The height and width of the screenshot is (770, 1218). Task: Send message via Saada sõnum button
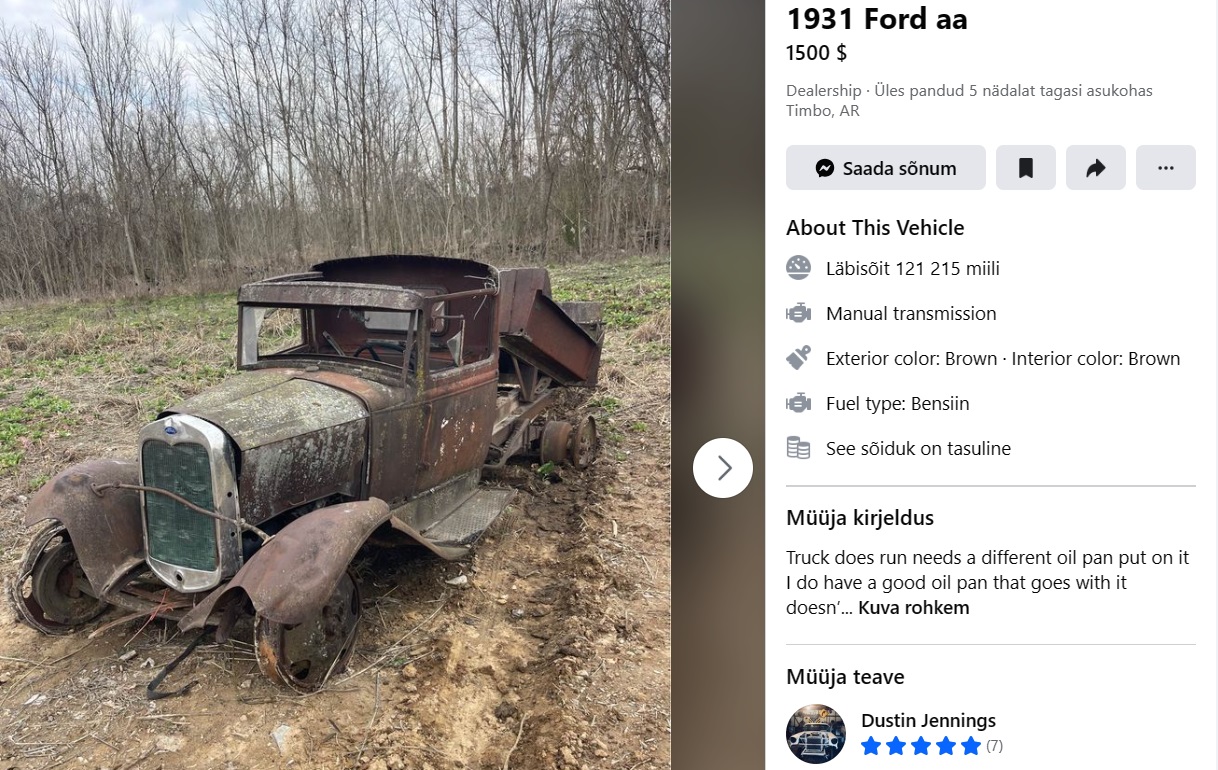click(886, 168)
